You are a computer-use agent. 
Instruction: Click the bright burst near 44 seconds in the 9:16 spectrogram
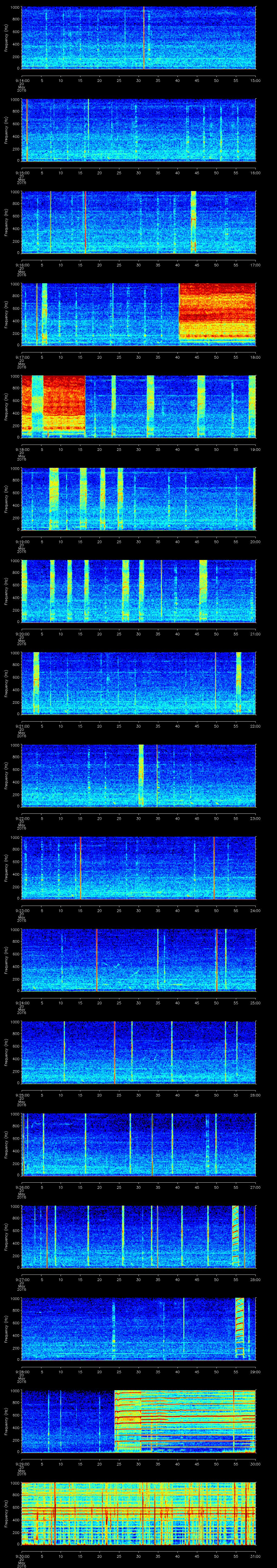click(194, 222)
